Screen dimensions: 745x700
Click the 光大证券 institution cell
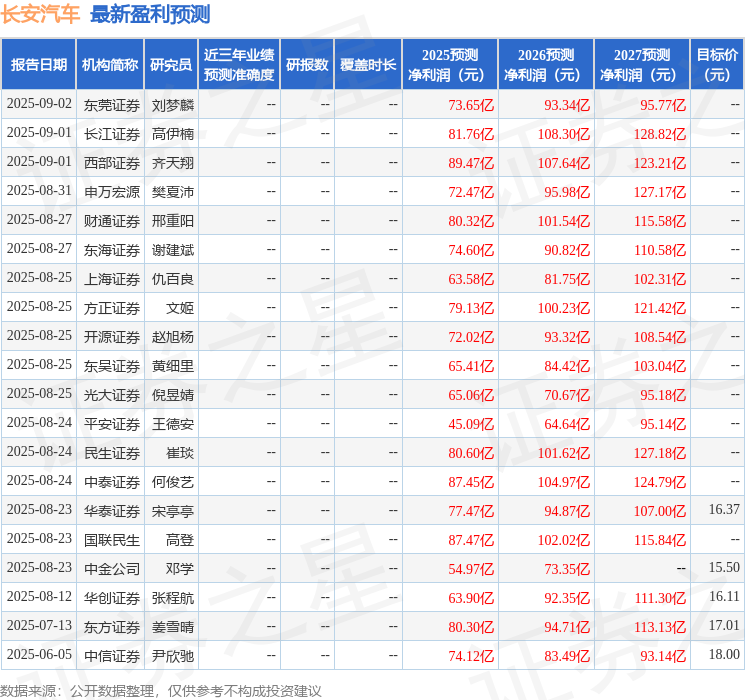click(x=112, y=395)
